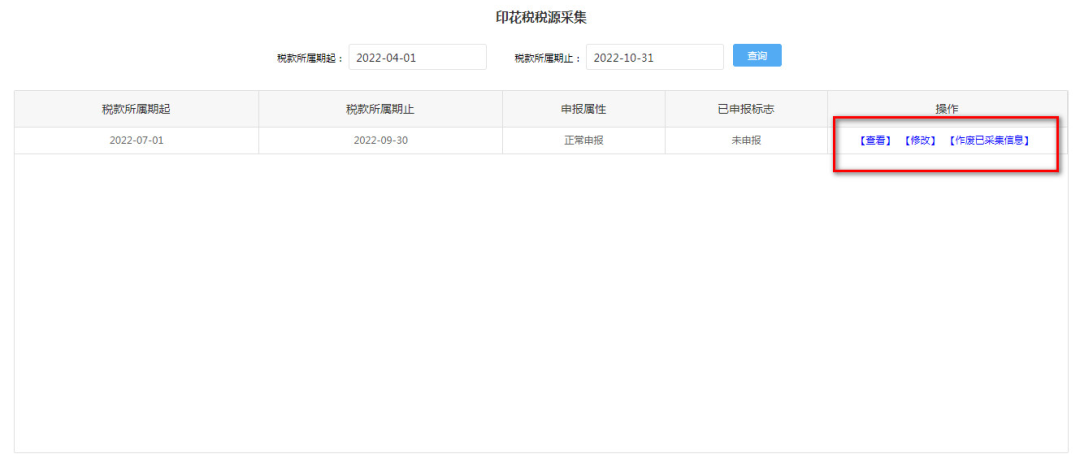Click the 【修改】 link
1080x467 pixels.
[x=920, y=141]
